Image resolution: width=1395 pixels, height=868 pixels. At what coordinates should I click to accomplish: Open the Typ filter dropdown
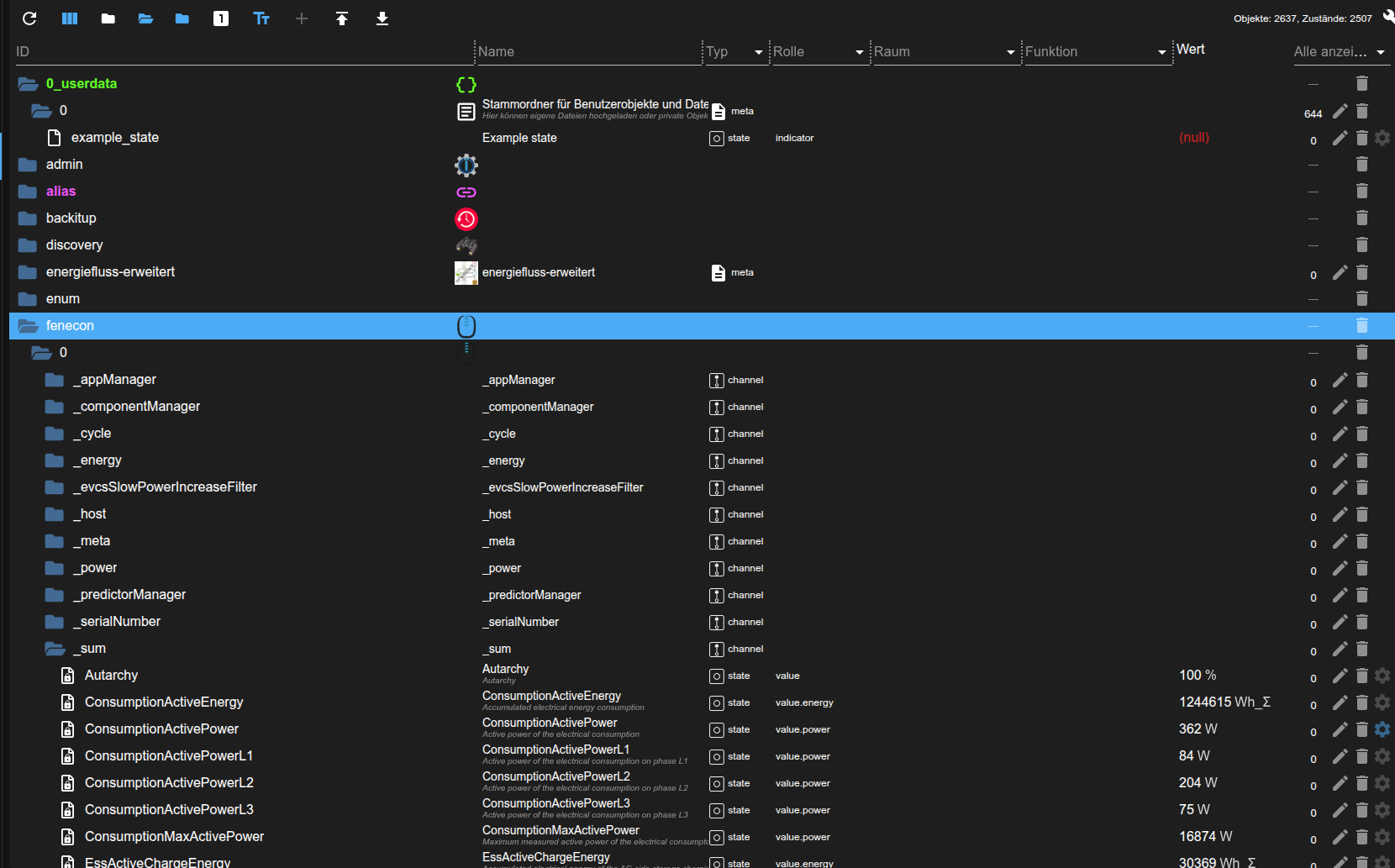point(759,52)
